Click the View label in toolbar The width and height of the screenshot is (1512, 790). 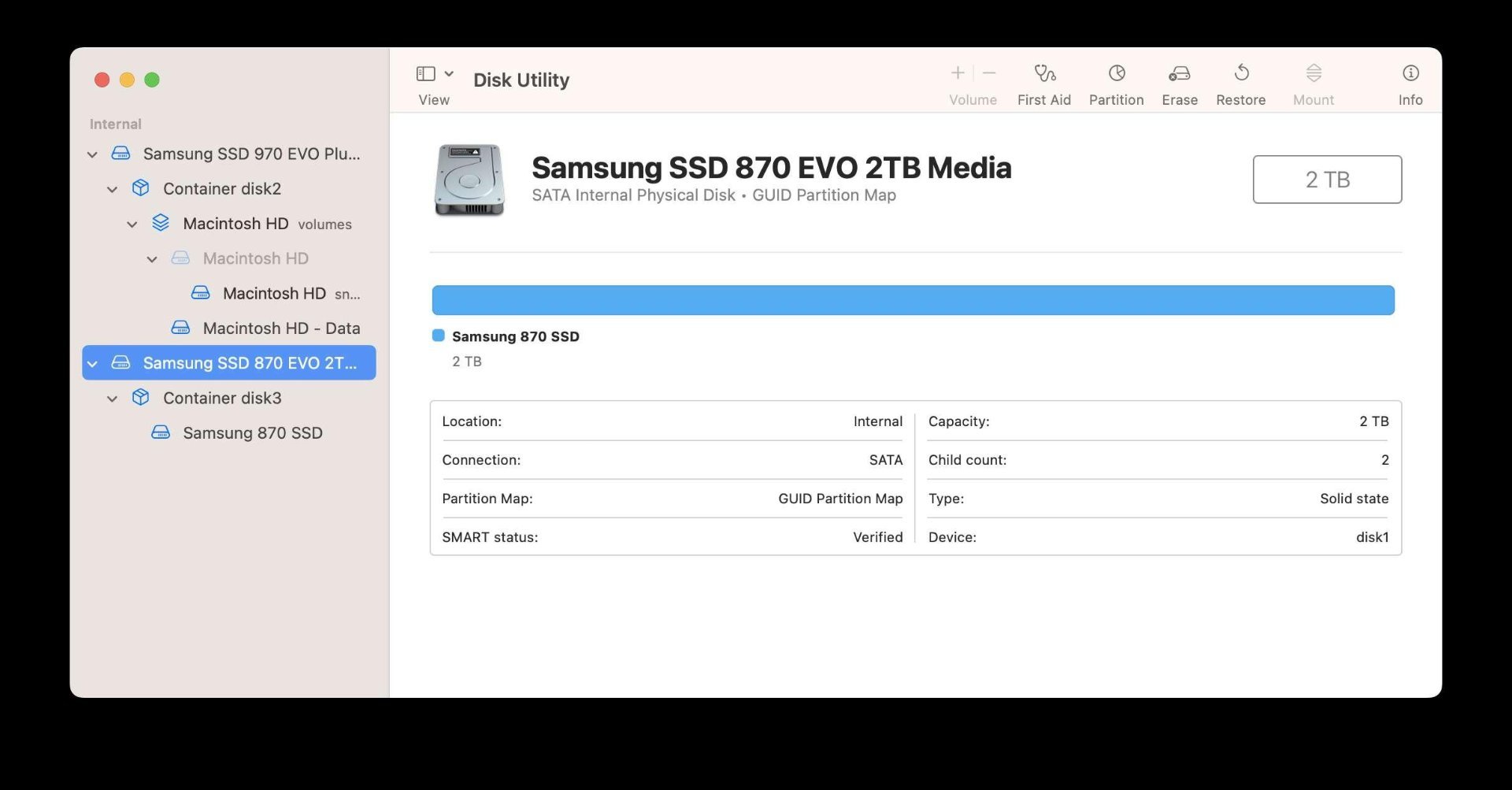(434, 100)
